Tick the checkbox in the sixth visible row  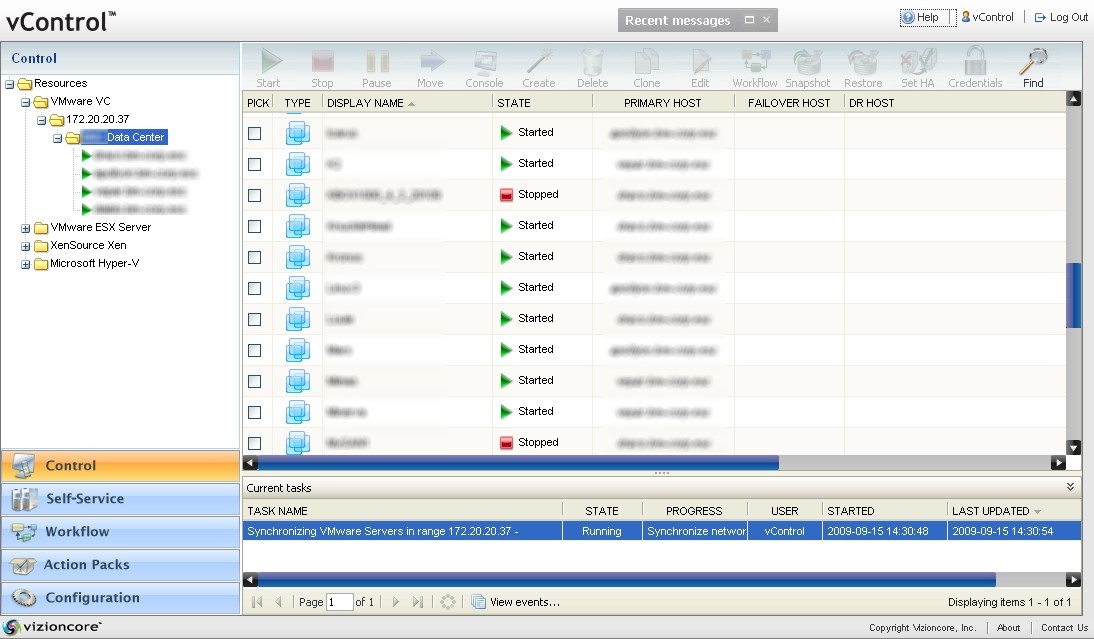point(255,288)
